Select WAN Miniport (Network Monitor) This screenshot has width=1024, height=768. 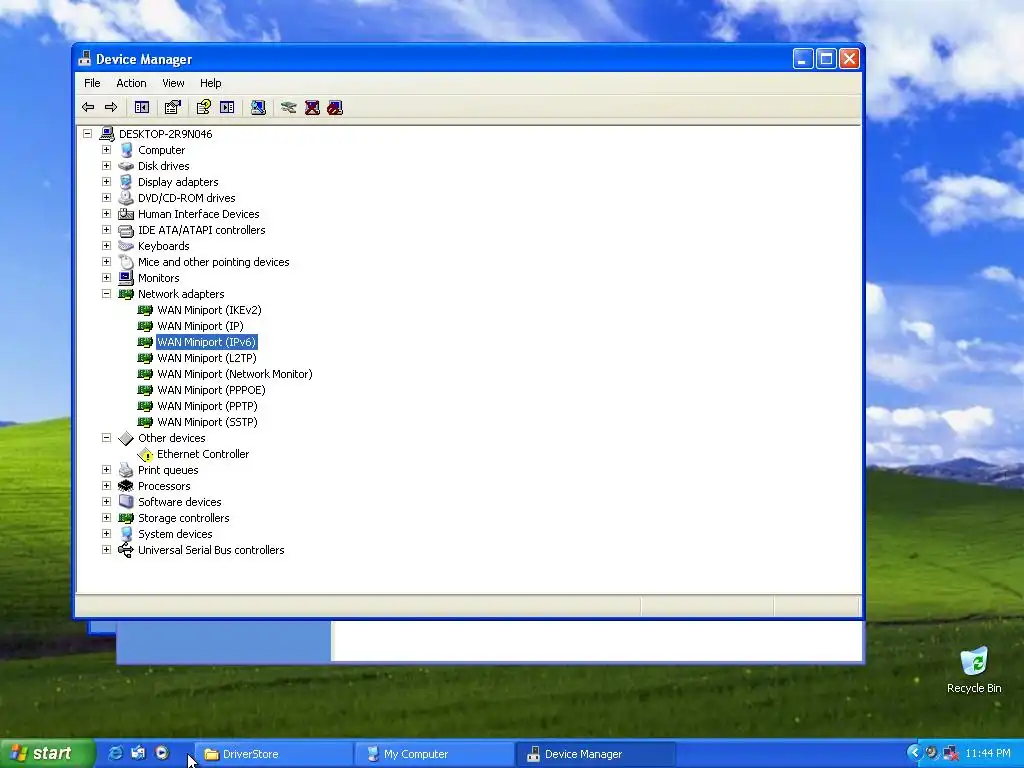pyautogui.click(x=234, y=374)
